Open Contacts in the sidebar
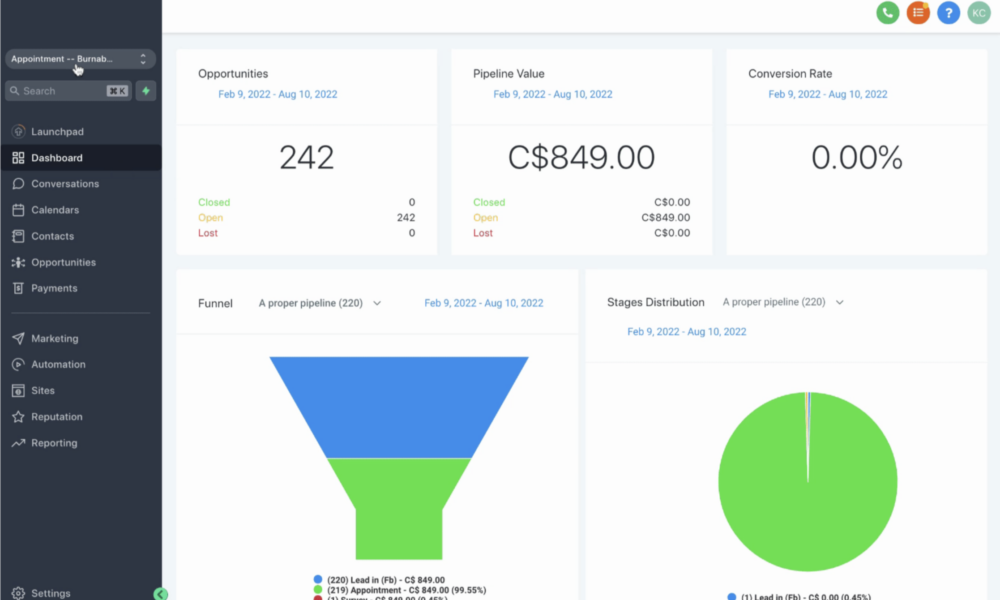Screen dimensions: 1000x600 tap(52, 236)
